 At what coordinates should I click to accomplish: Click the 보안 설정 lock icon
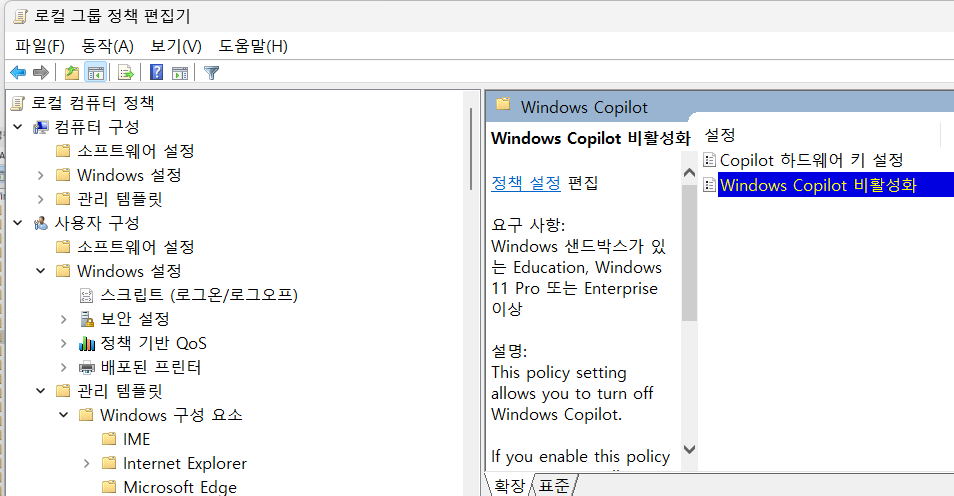[87, 320]
